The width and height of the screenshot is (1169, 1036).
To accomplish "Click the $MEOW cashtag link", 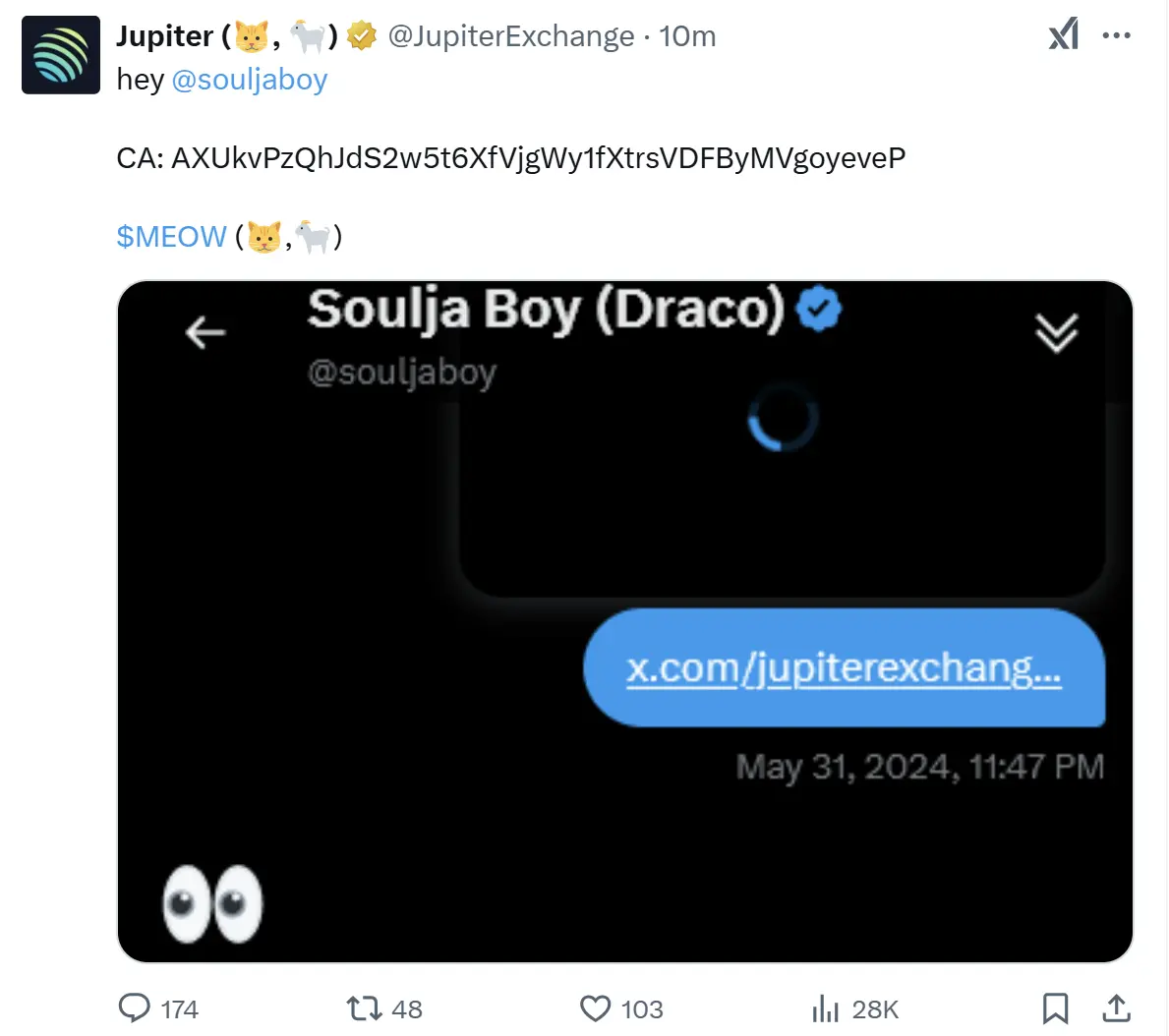I will (171, 237).
